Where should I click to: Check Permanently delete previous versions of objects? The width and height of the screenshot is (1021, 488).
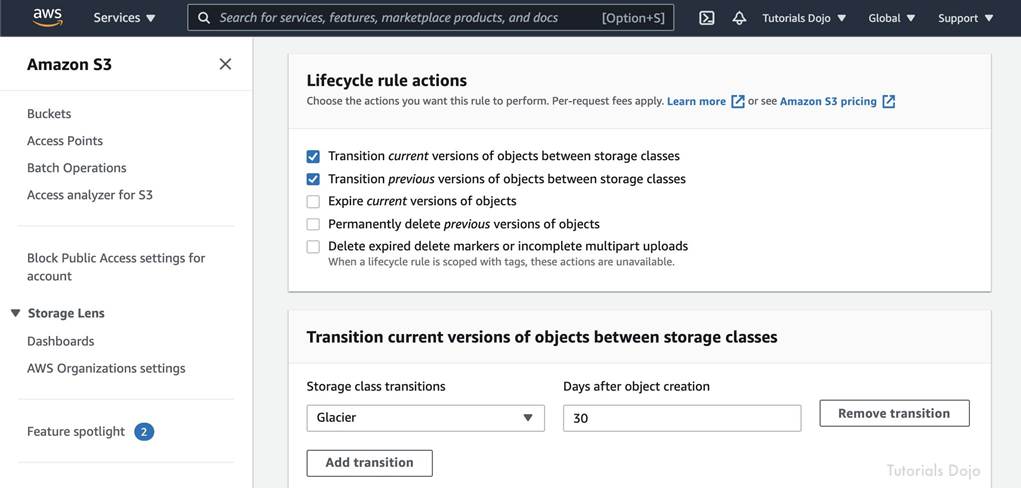pos(313,224)
